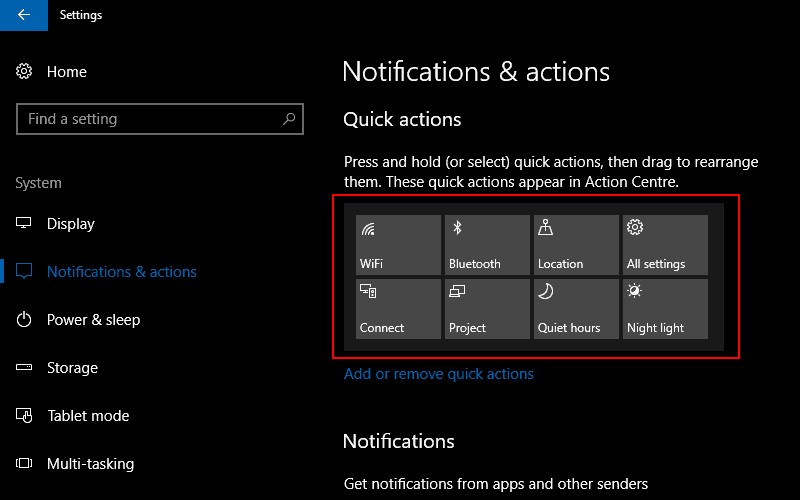Click the All settings gear icon
The image size is (800, 500).
click(635, 227)
